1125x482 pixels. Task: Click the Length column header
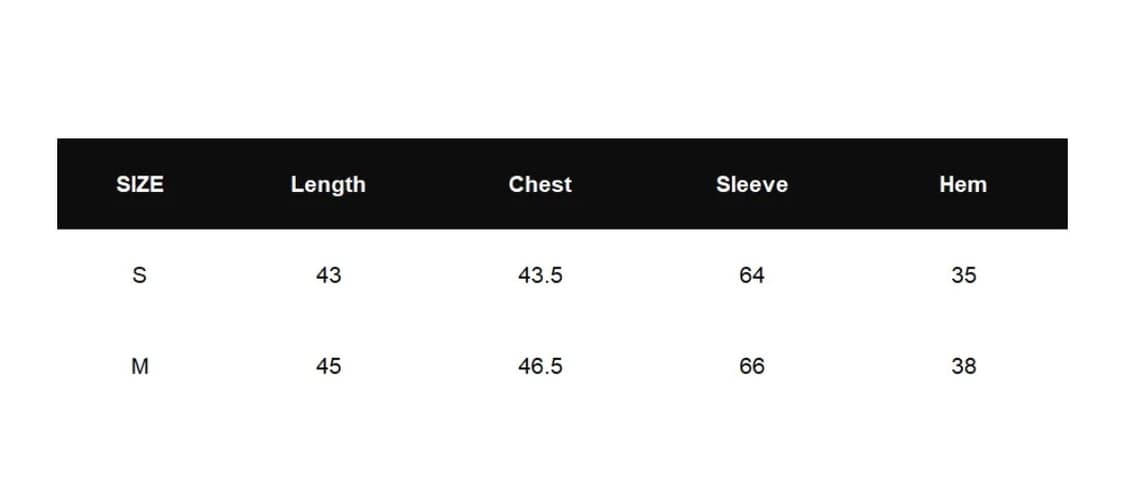point(328,184)
